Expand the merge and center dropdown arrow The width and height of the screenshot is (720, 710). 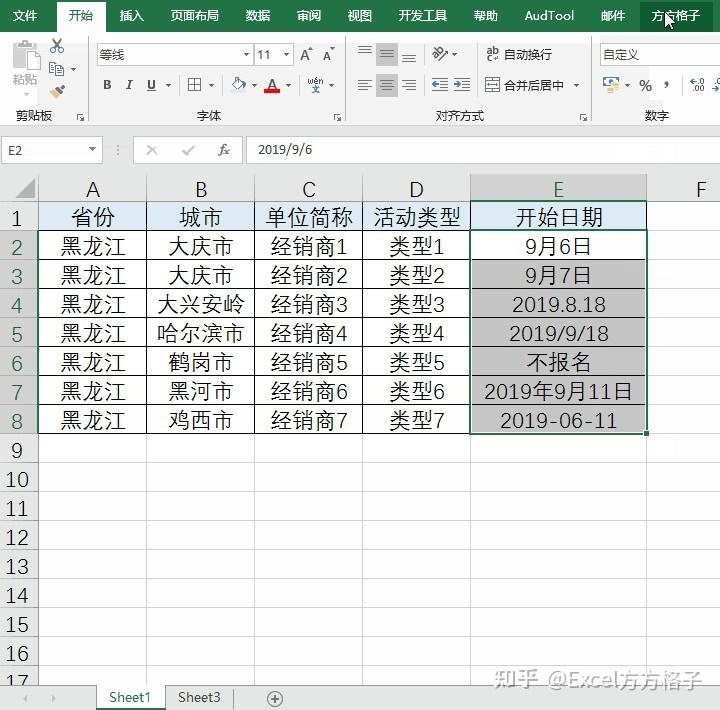click(x=576, y=85)
